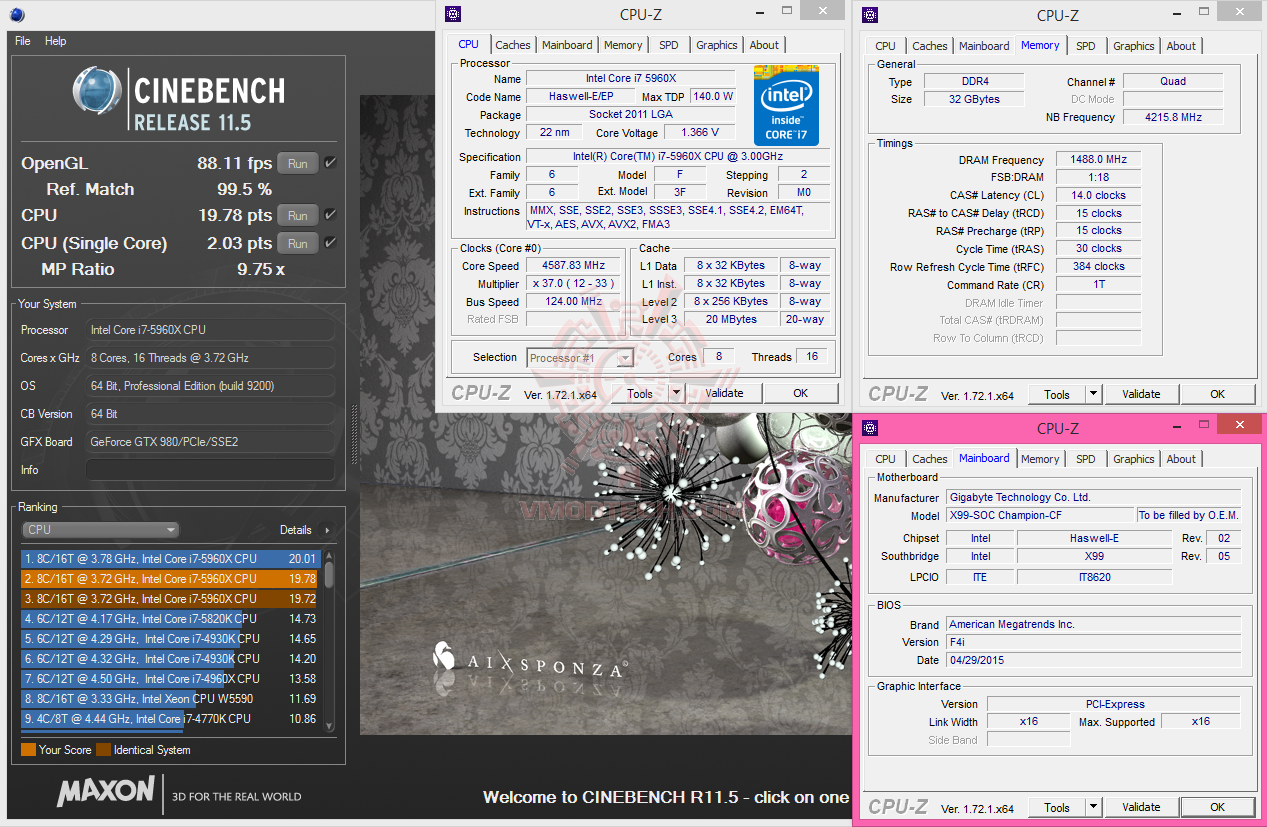1267x827 pixels.
Task: Click OK in the Memory window
Action: (1217, 394)
